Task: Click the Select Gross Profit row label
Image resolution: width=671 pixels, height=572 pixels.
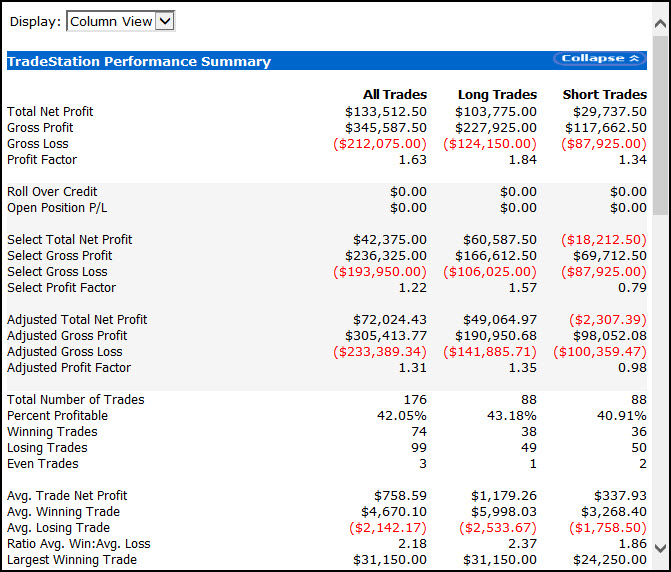Action: click(x=59, y=255)
